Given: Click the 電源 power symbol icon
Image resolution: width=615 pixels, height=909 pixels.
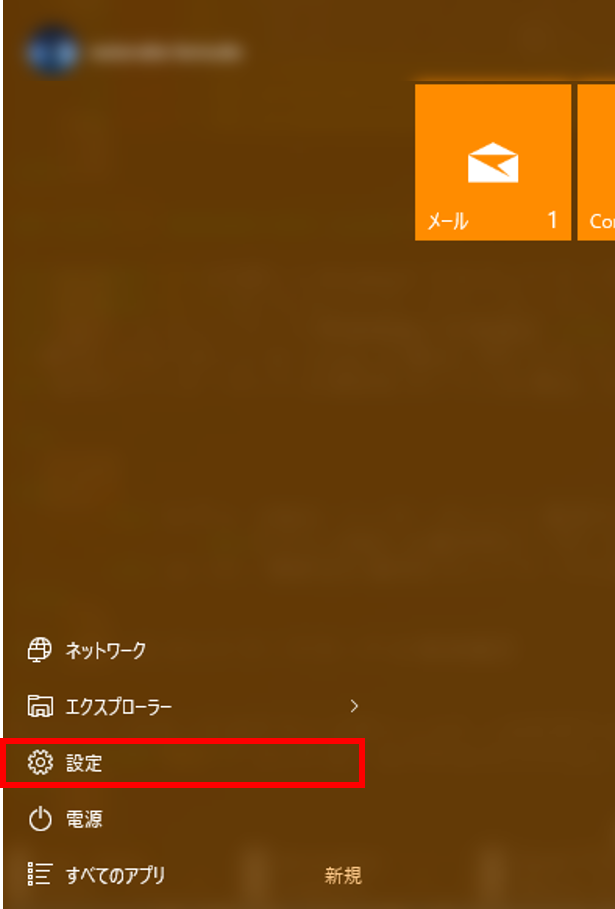Looking at the screenshot, I should [x=40, y=819].
